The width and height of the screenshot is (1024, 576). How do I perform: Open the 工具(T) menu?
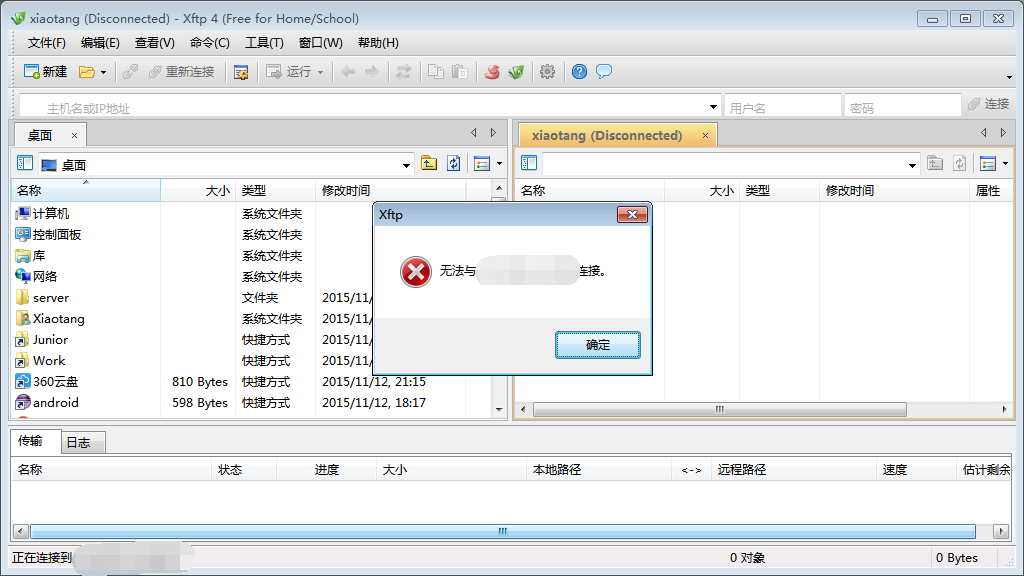tap(264, 43)
